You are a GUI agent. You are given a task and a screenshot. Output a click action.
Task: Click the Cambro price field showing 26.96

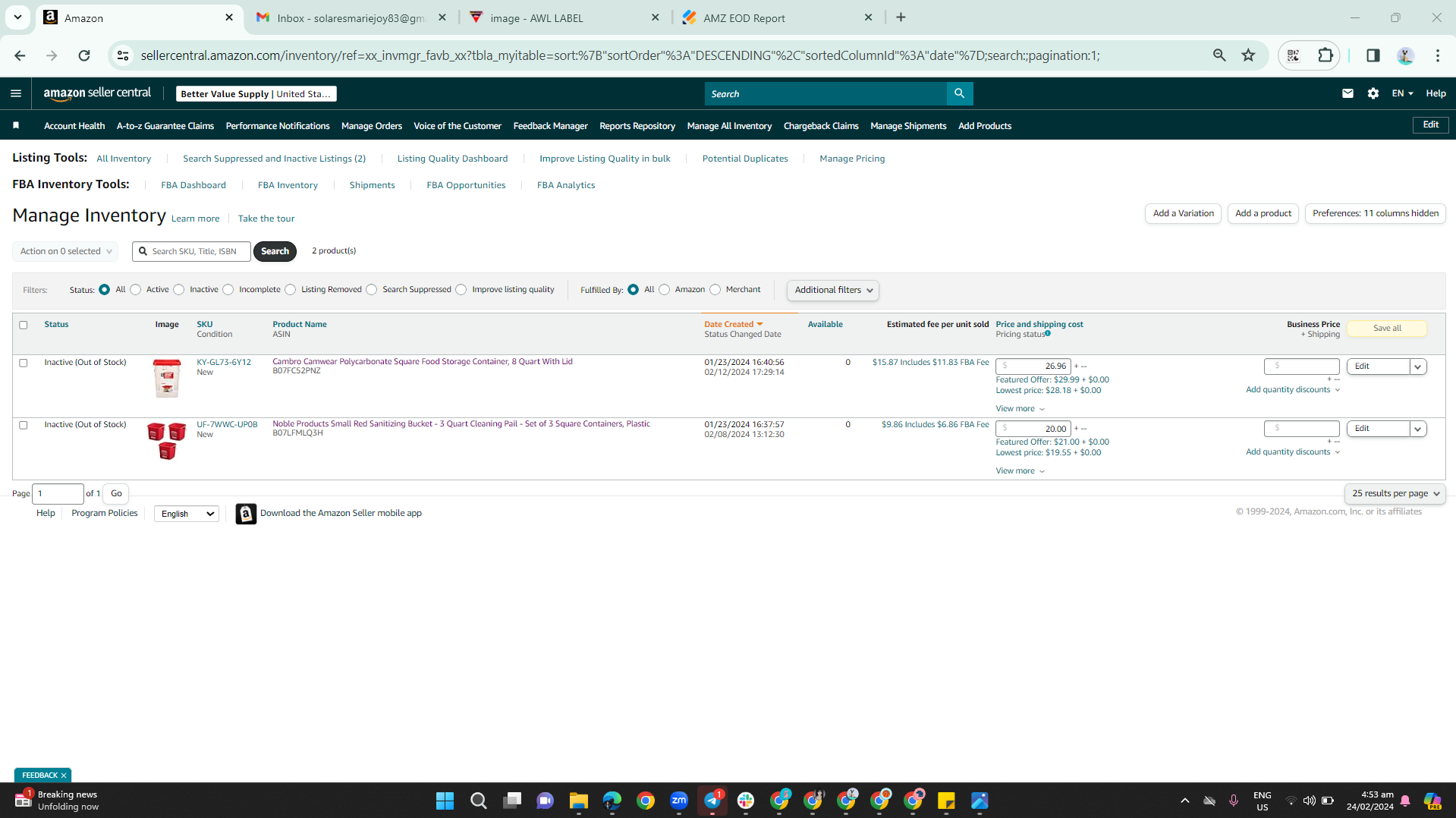pos(1033,367)
